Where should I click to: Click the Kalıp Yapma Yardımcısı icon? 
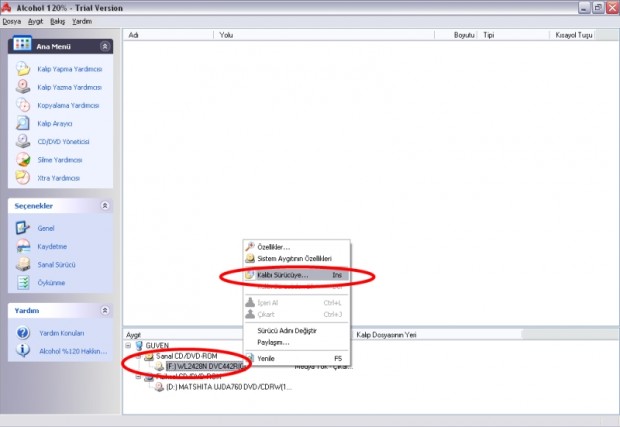coord(23,69)
